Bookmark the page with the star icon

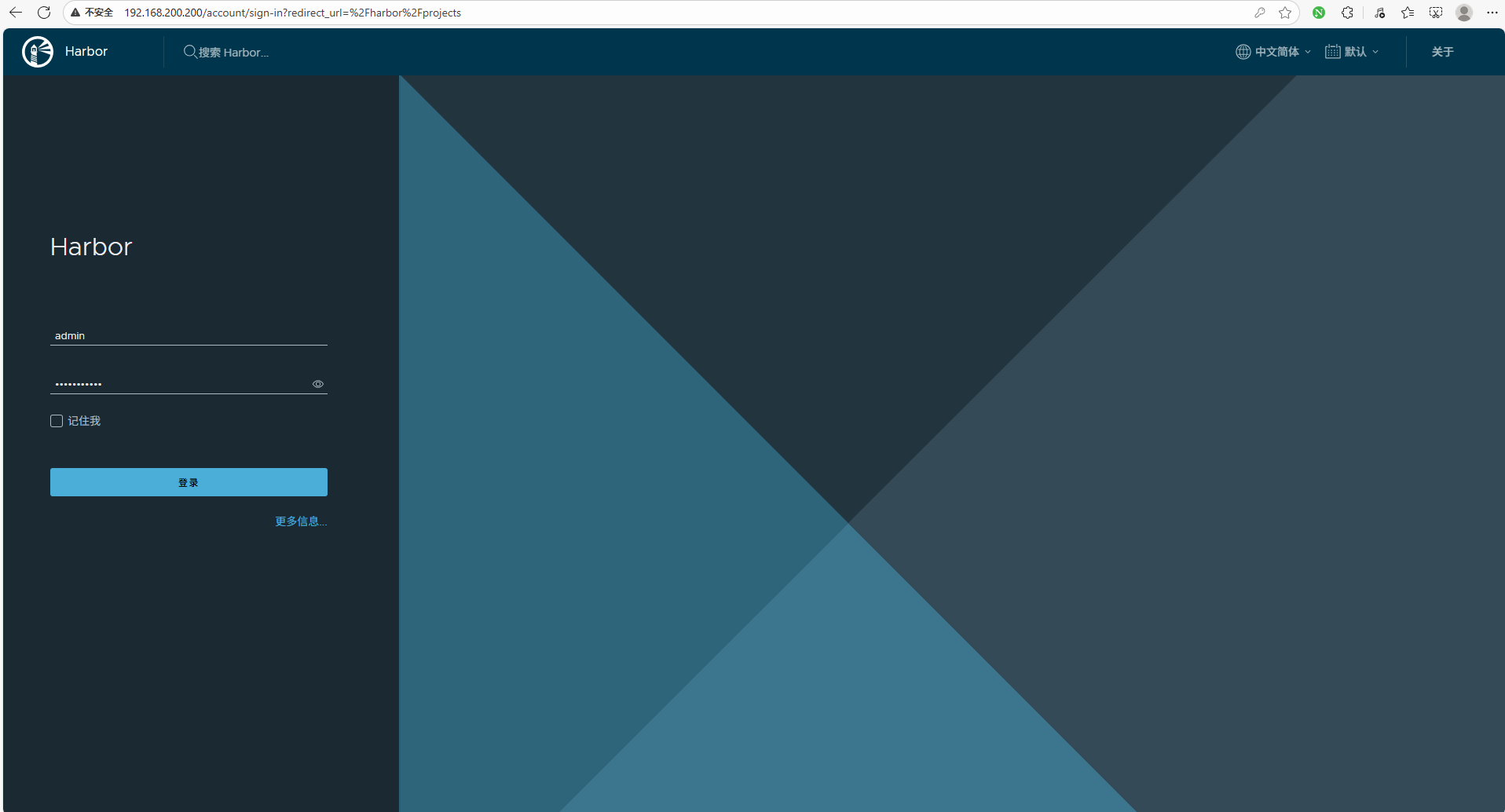pyautogui.click(x=1285, y=13)
